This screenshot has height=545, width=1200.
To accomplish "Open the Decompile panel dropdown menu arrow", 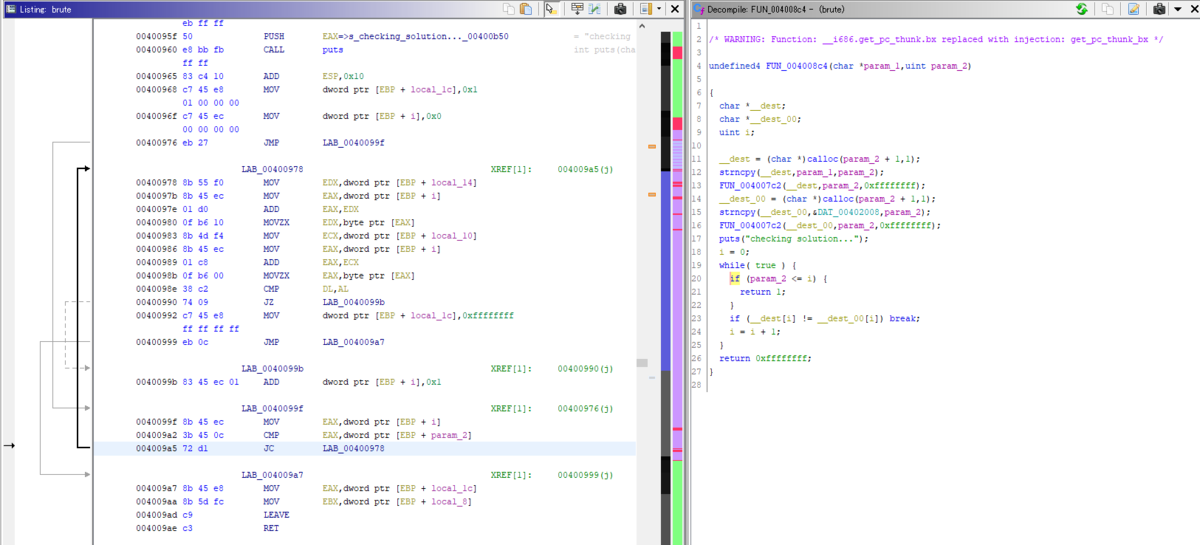I will 1177,9.
